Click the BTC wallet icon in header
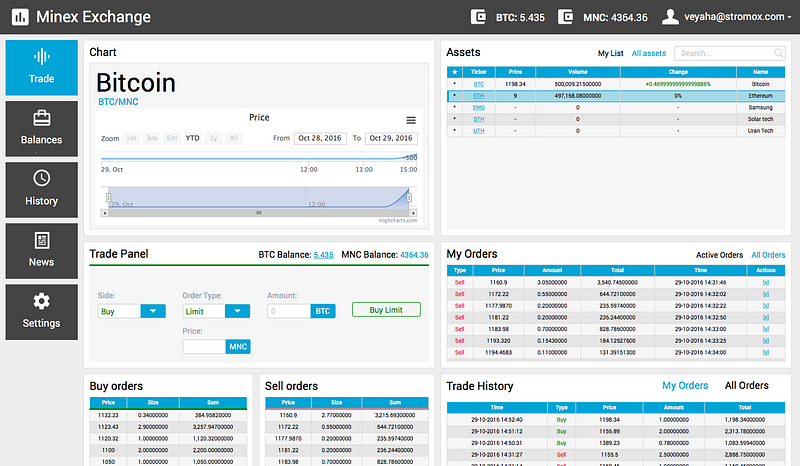 (478, 17)
